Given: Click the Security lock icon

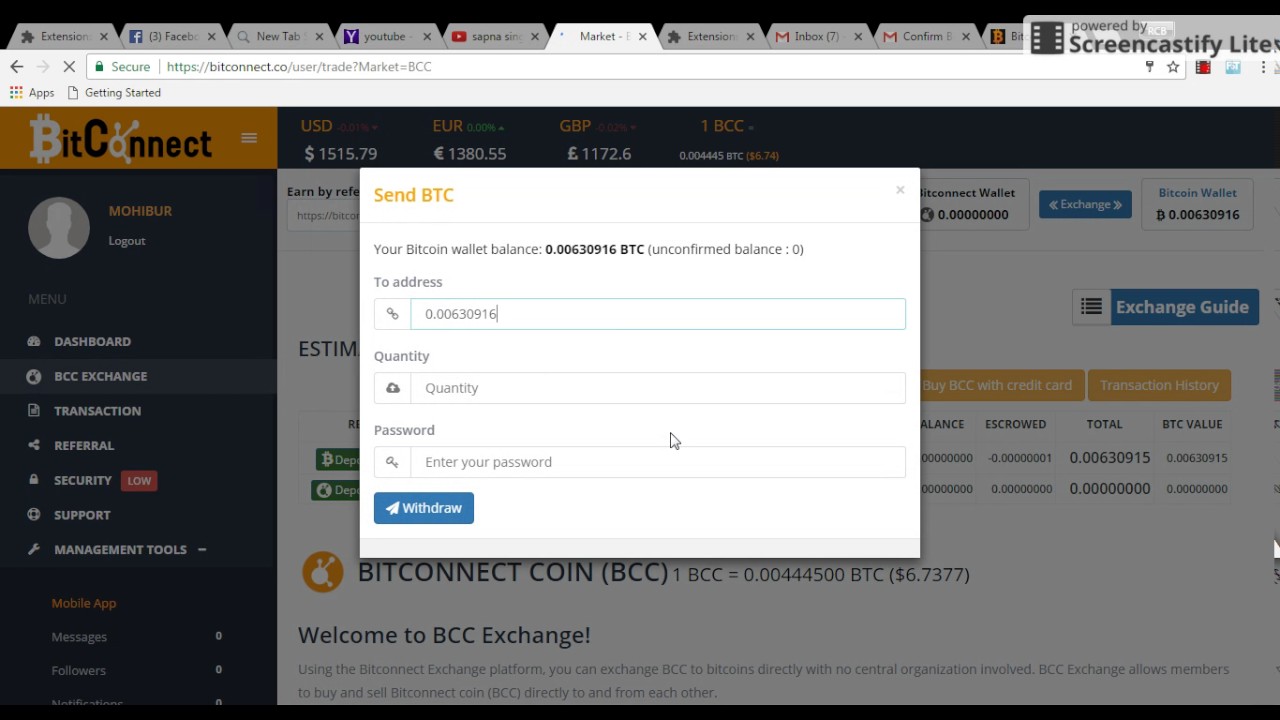Looking at the screenshot, I should tap(34, 480).
